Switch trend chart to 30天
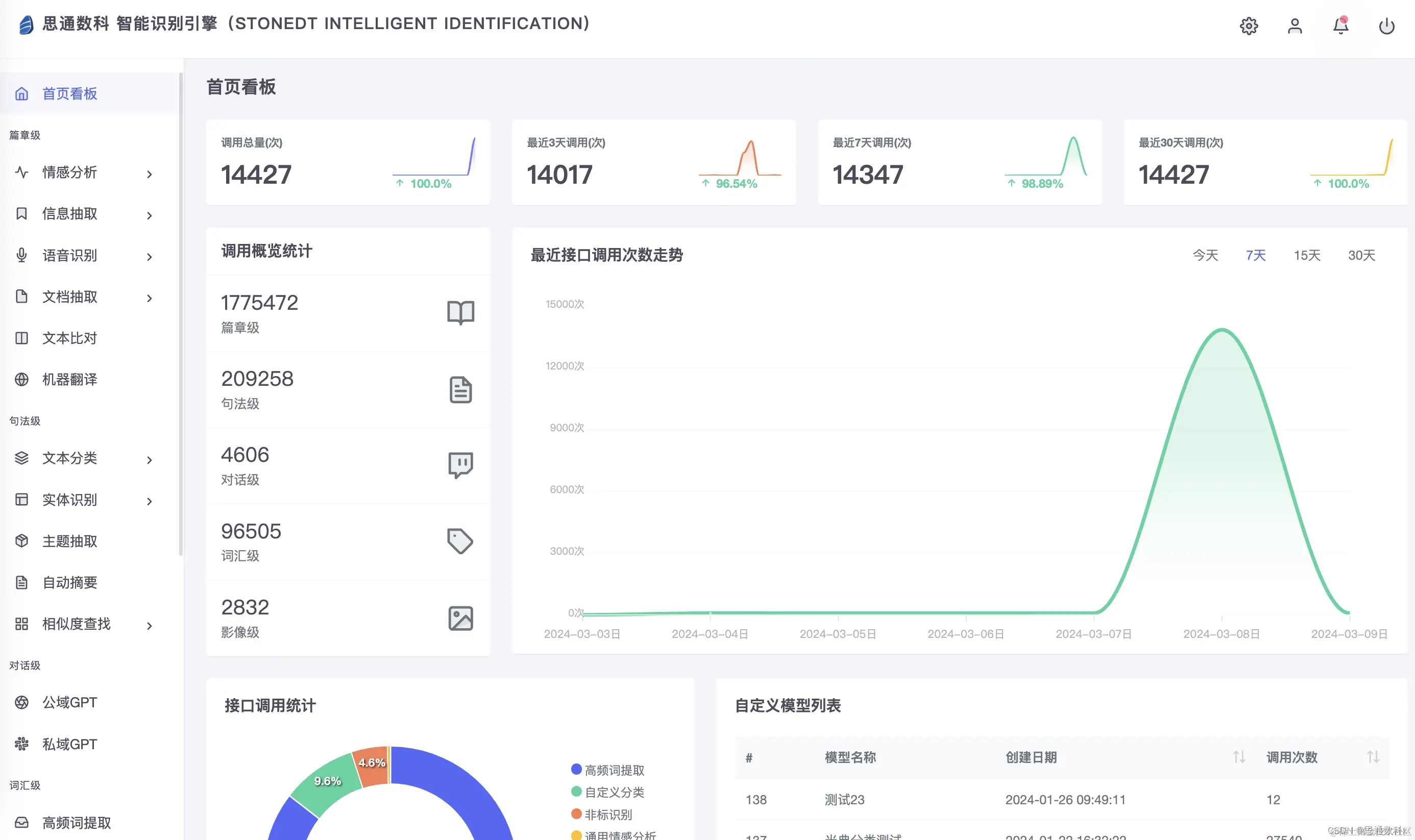The image size is (1415, 840). pos(1361,255)
